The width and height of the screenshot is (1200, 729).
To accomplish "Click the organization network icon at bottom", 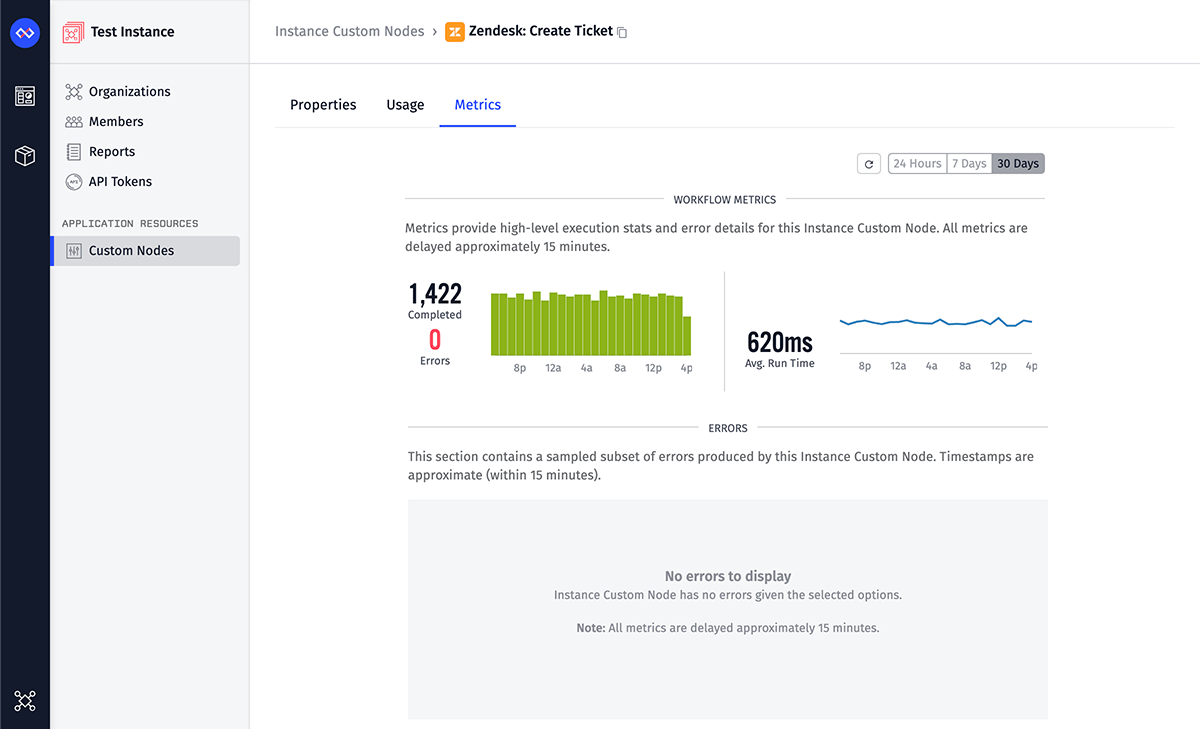I will 25,701.
